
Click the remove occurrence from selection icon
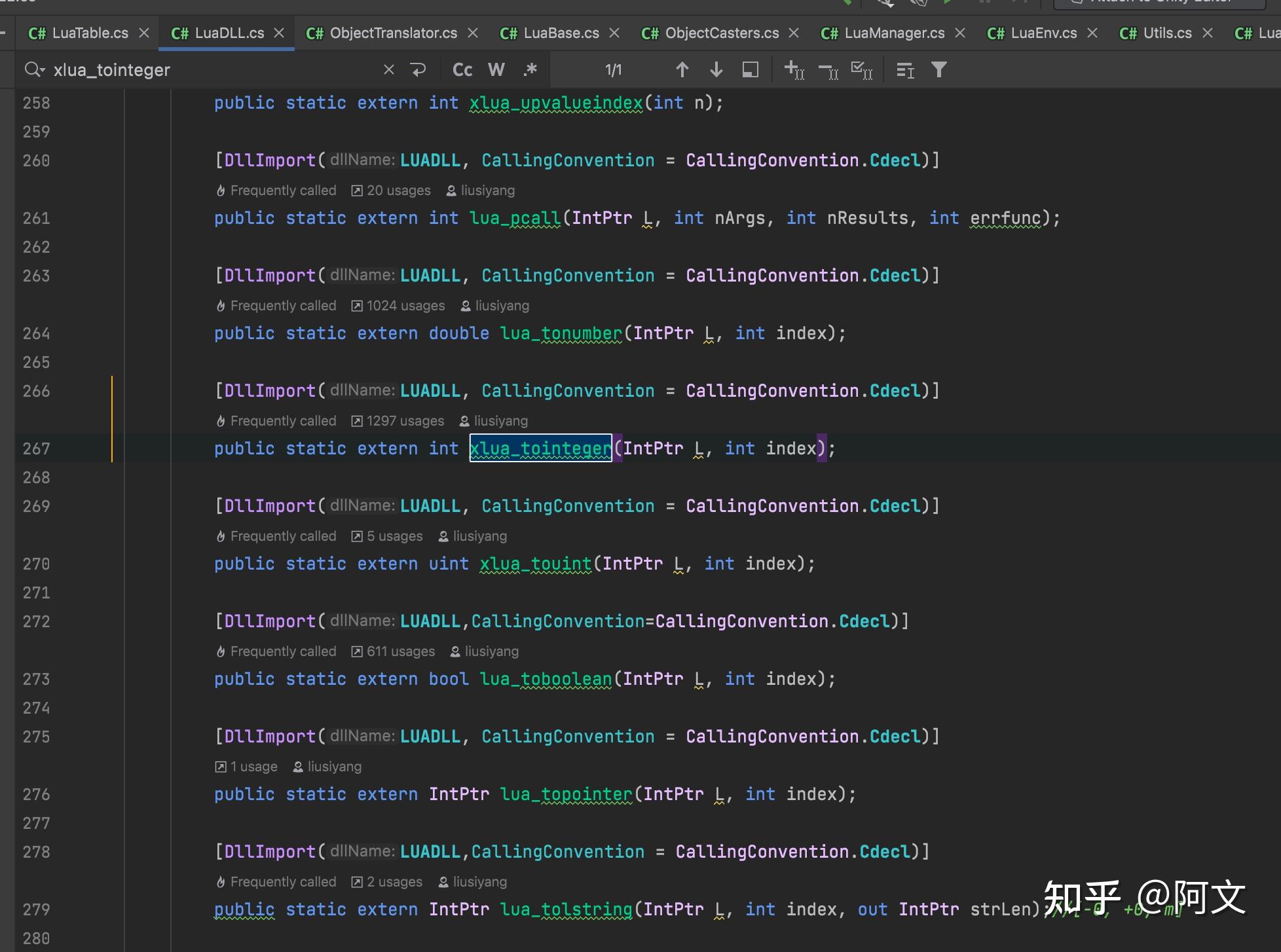tap(828, 69)
